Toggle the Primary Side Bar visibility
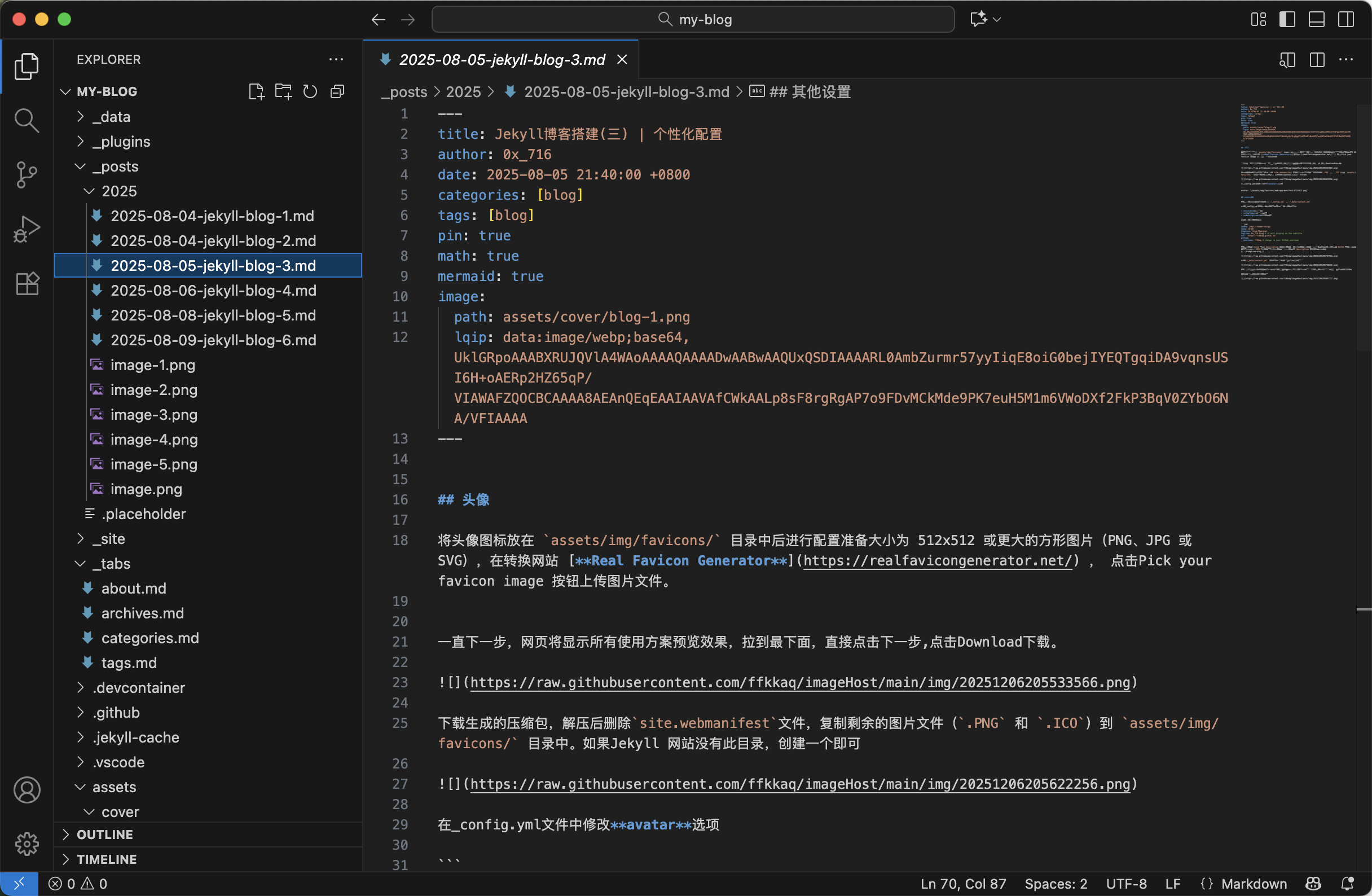Screen dimensions: 1372x896 coord(1287,19)
